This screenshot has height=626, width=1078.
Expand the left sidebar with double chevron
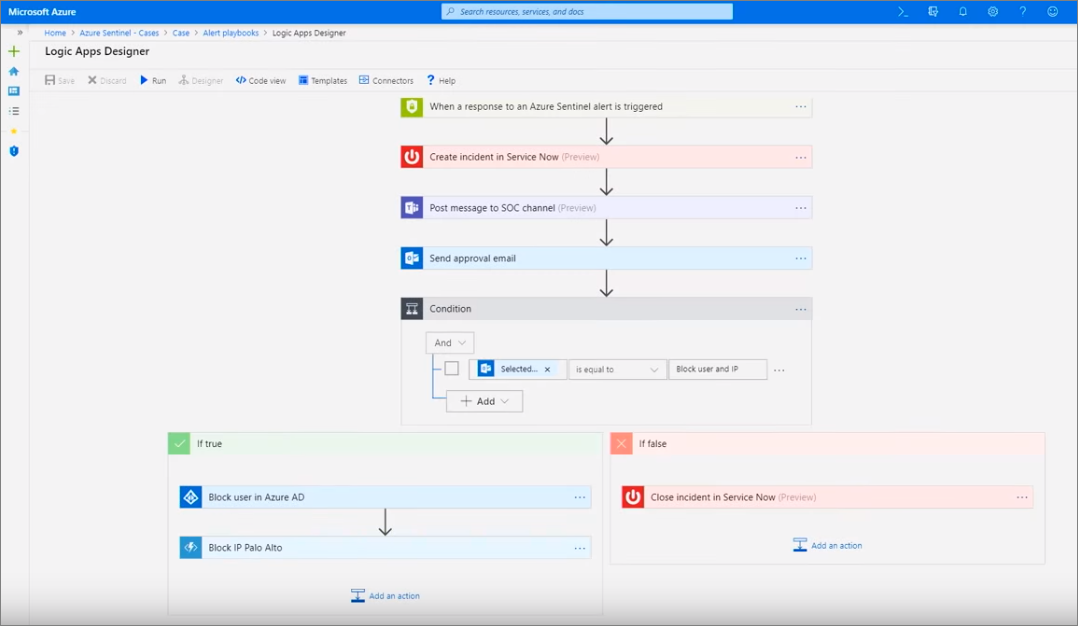coord(20,32)
